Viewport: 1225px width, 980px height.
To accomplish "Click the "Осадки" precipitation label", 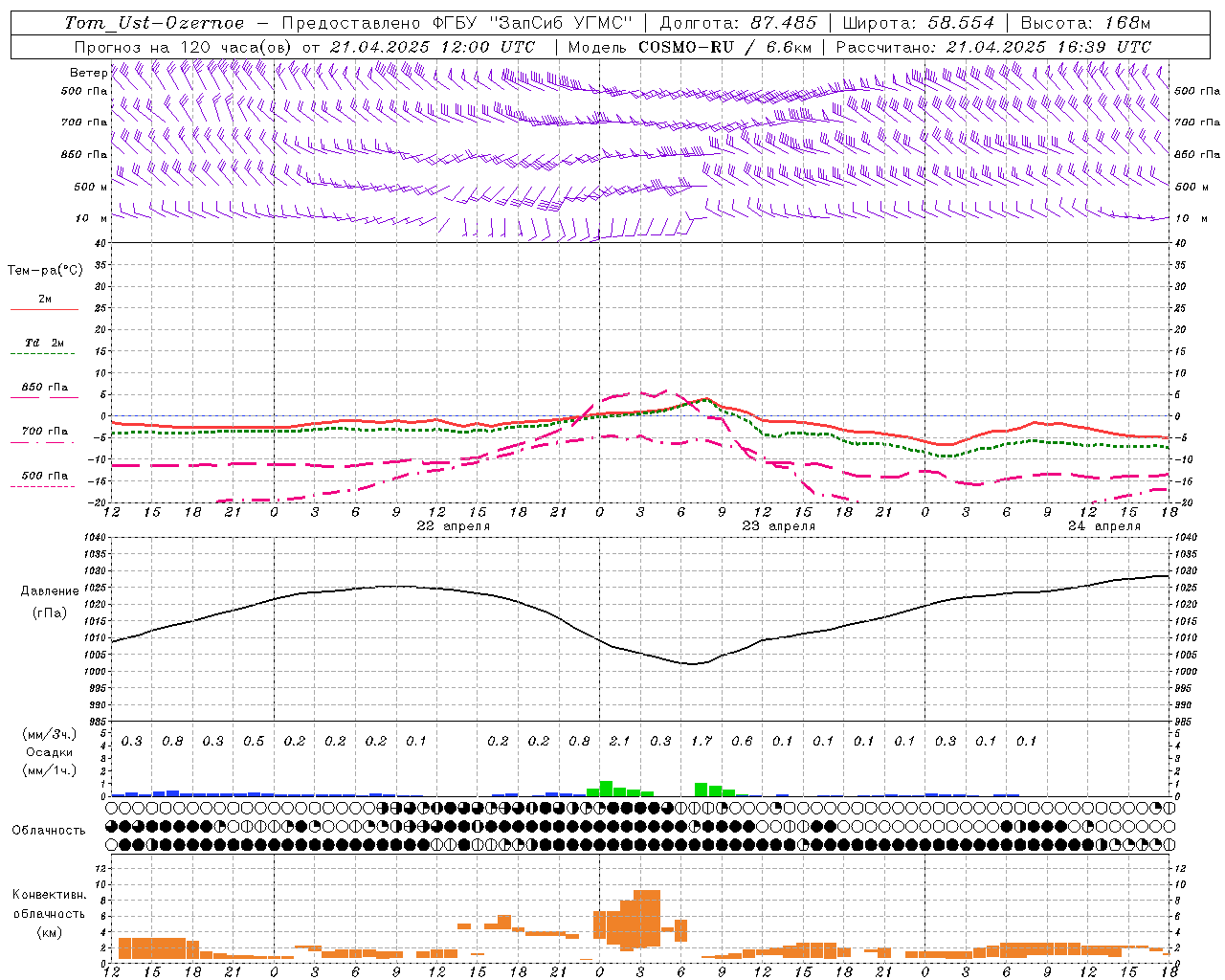I will [50, 752].
